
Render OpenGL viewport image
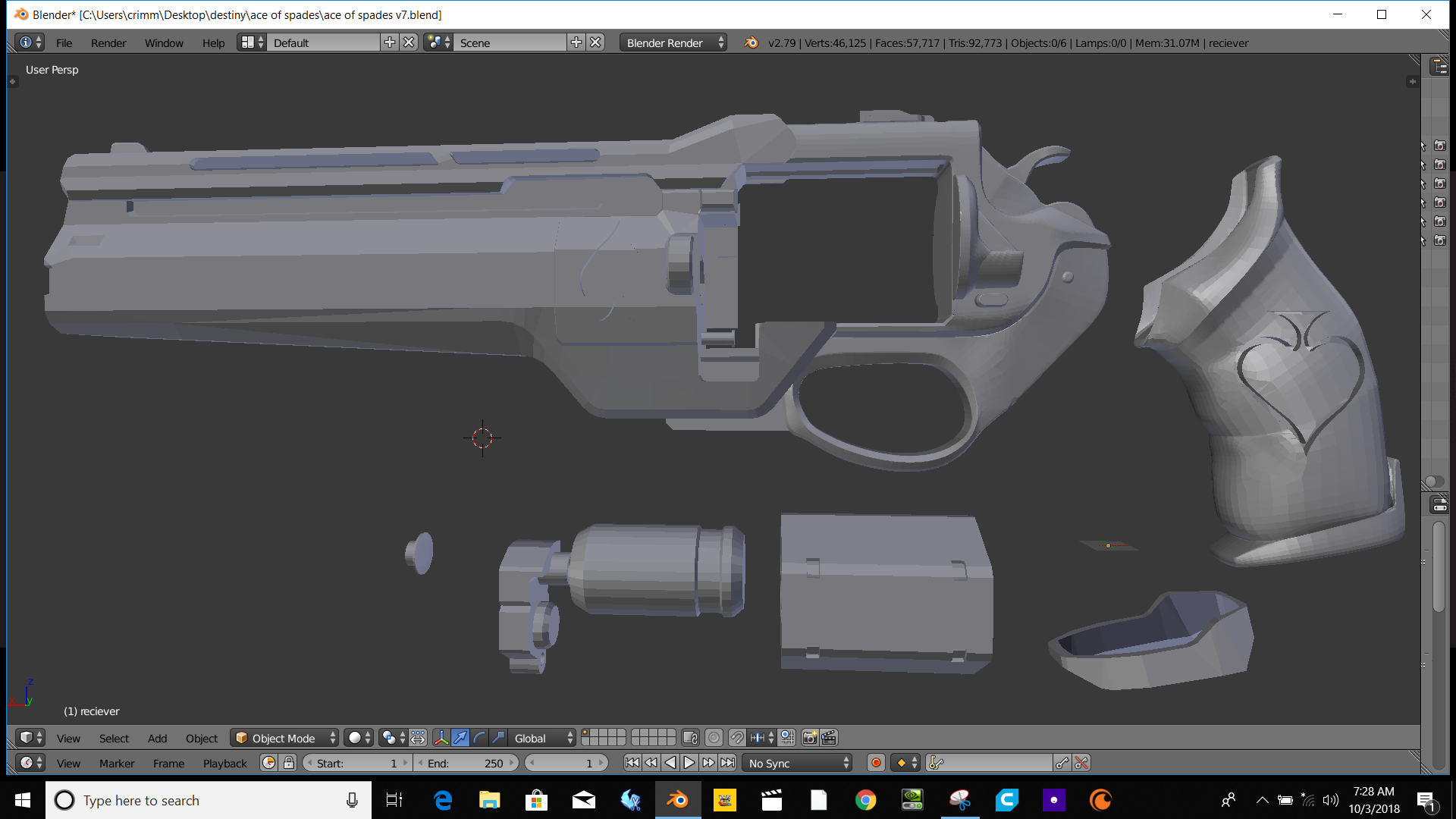(x=810, y=738)
